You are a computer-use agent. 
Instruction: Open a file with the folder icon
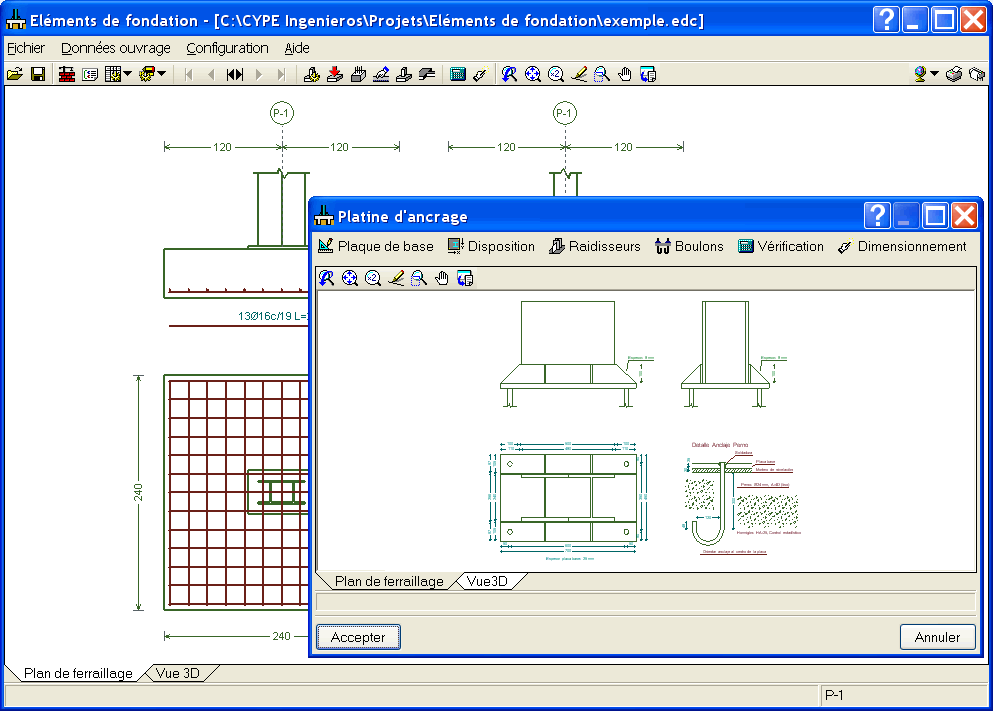click(15, 74)
